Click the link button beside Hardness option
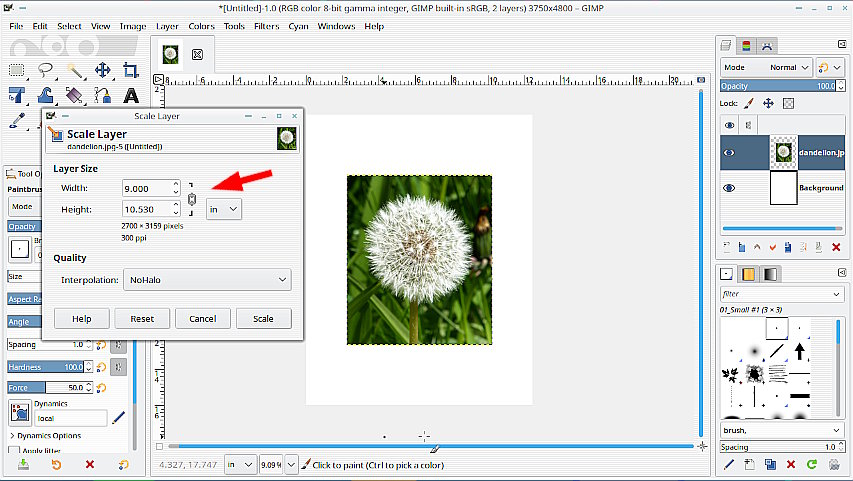The image size is (853, 481). click(118, 367)
